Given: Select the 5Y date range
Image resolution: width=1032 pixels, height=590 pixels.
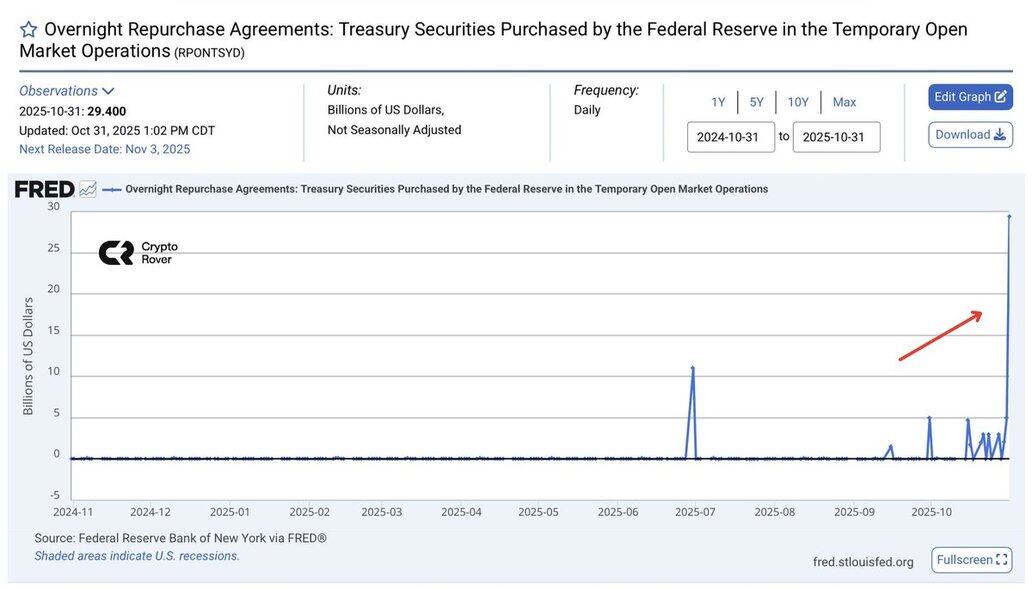Looking at the screenshot, I should [x=756, y=102].
